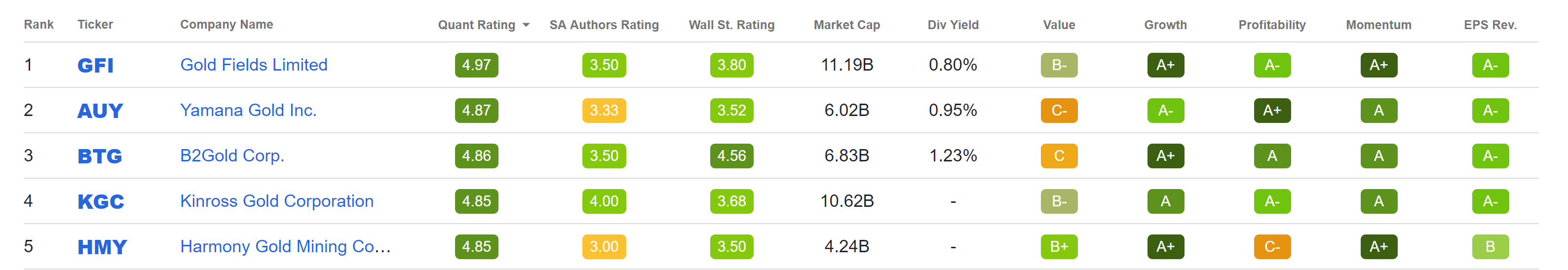Open Kinross Gold Corporation company page
The image size is (1568, 270).
[x=276, y=201]
